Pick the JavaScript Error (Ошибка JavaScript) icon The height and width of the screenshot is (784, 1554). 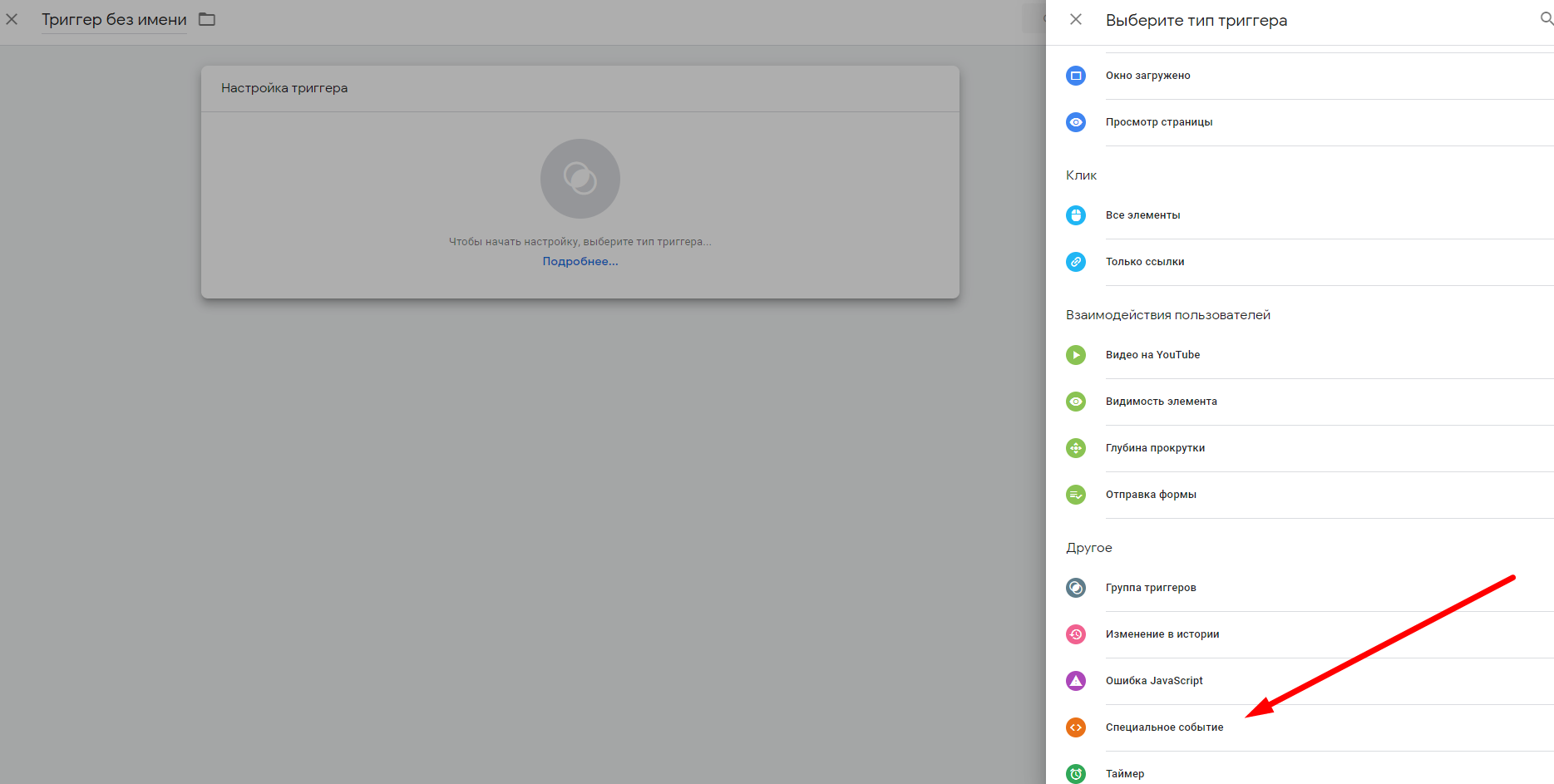pos(1076,681)
